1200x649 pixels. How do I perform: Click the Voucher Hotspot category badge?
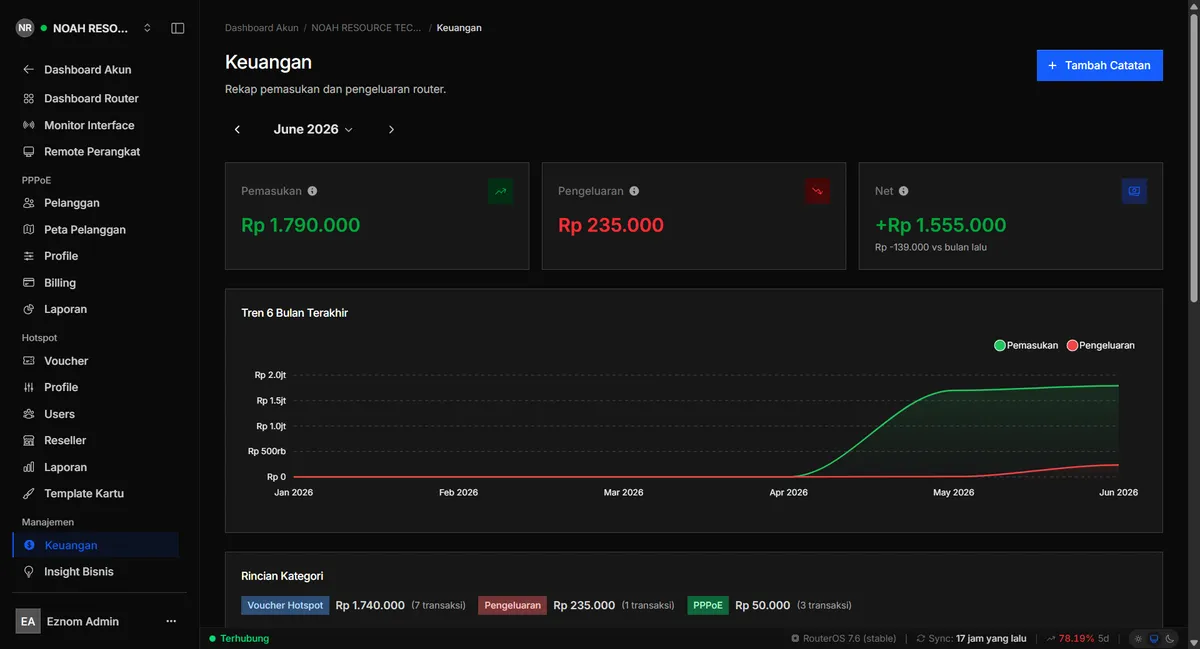[x=285, y=605]
